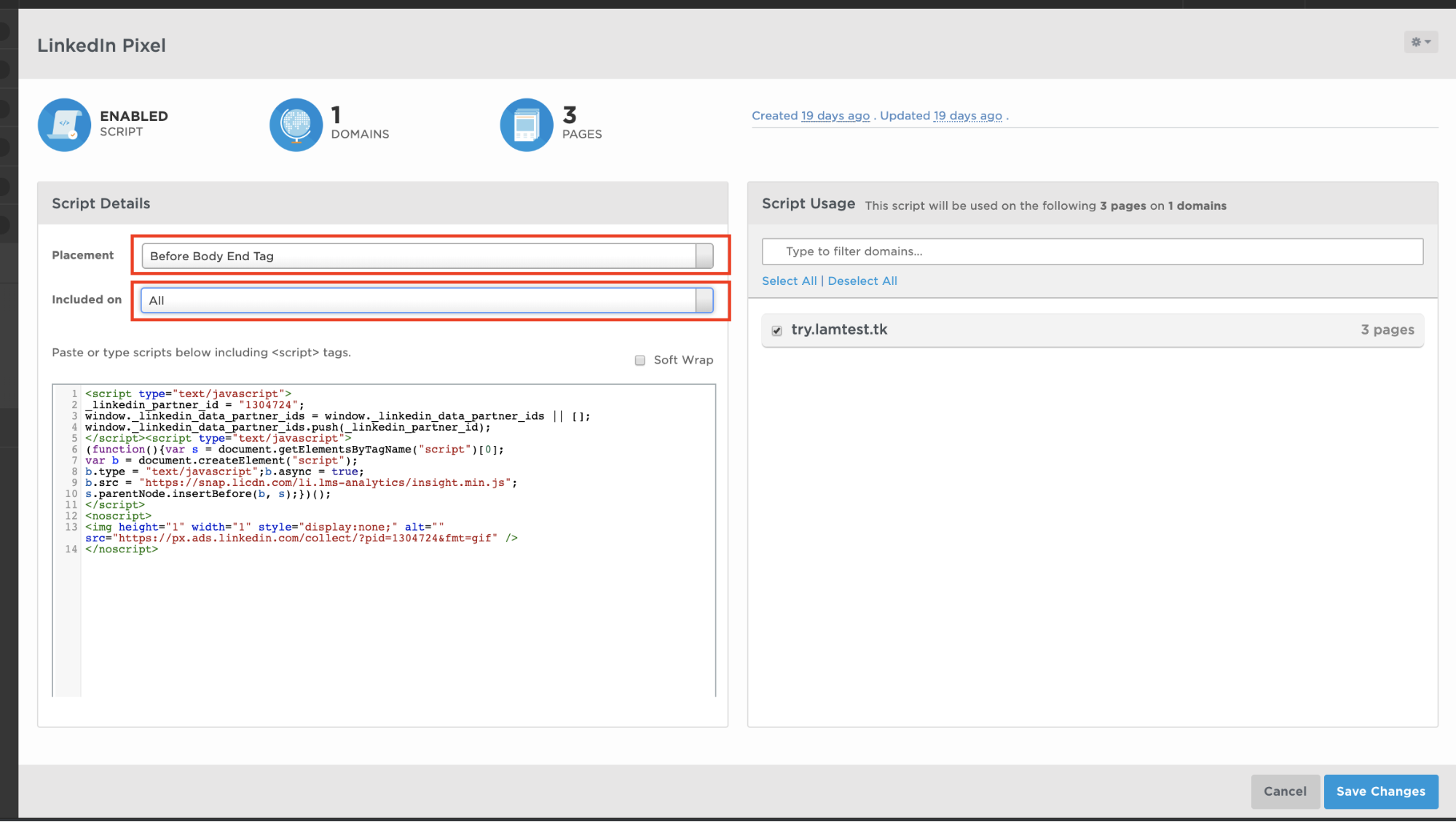This screenshot has height=822, width=1456.
Task: Click the pages stack icon
Action: 527,125
